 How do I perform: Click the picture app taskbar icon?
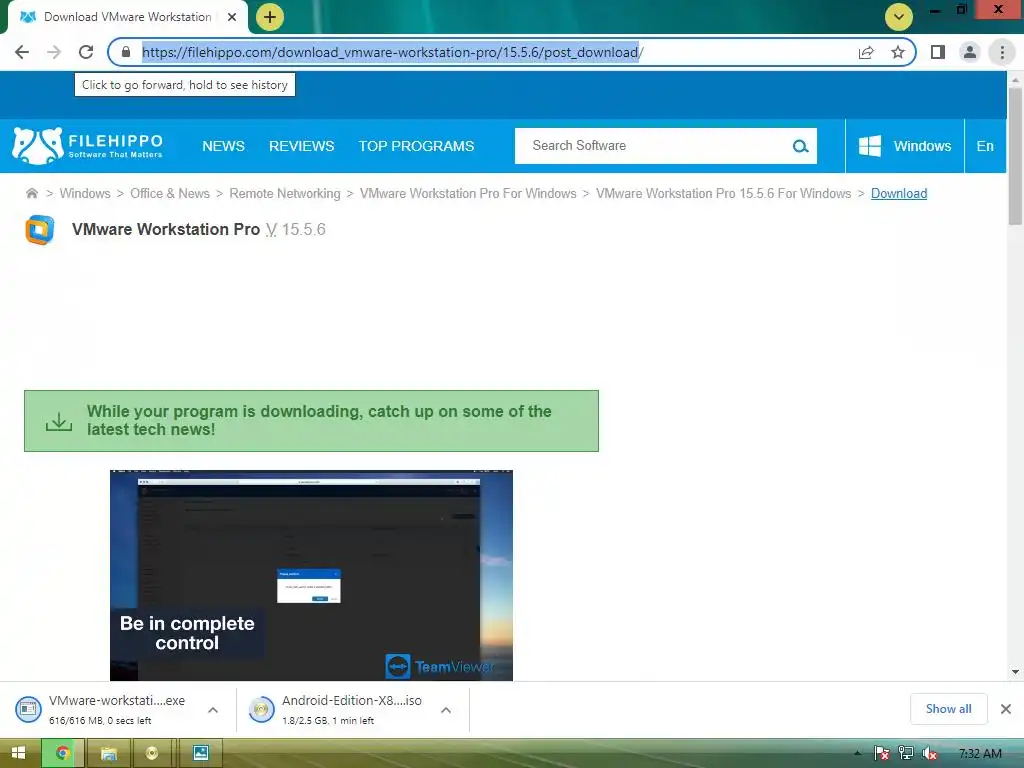point(200,753)
